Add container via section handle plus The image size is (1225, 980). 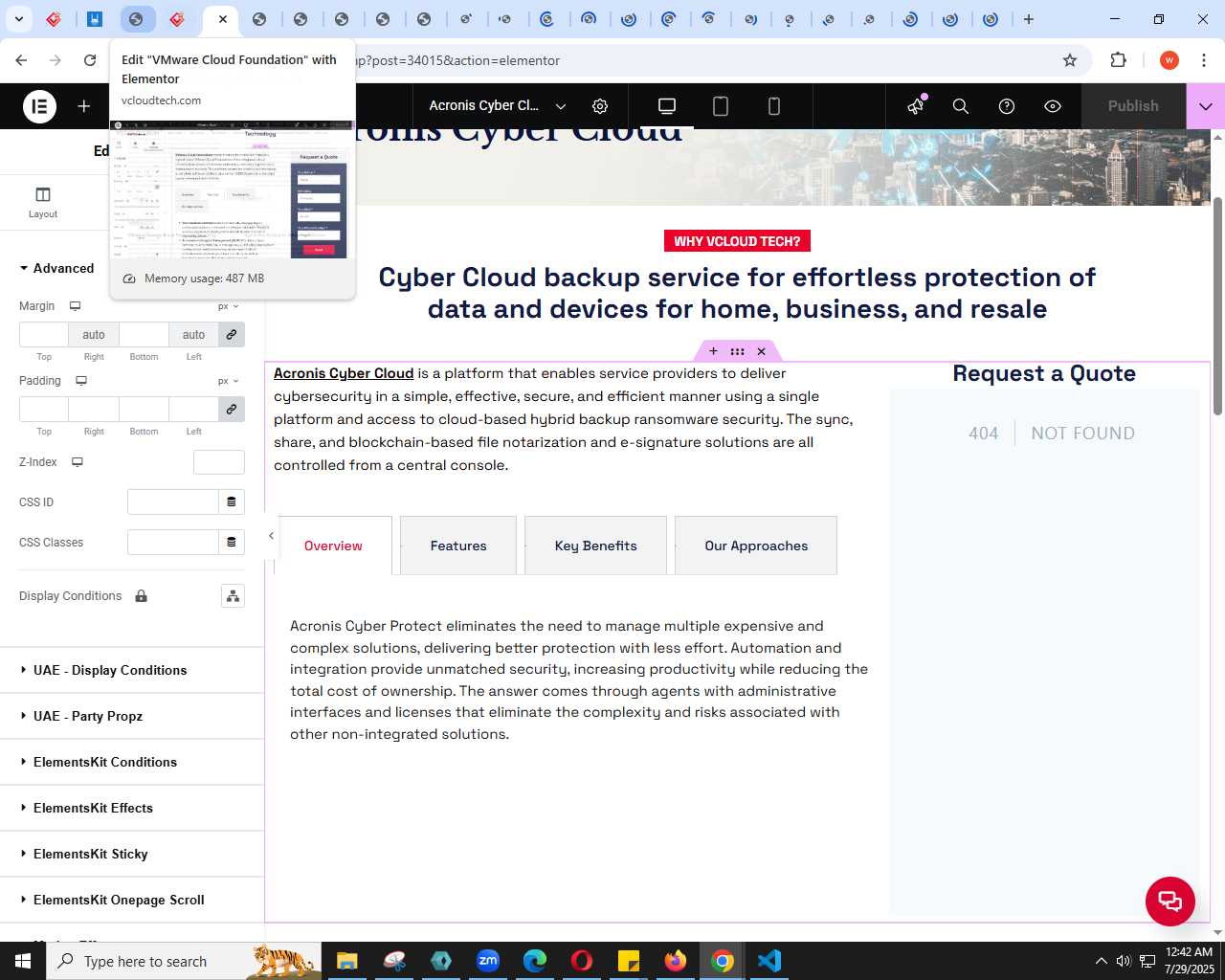click(x=713, y=351)
